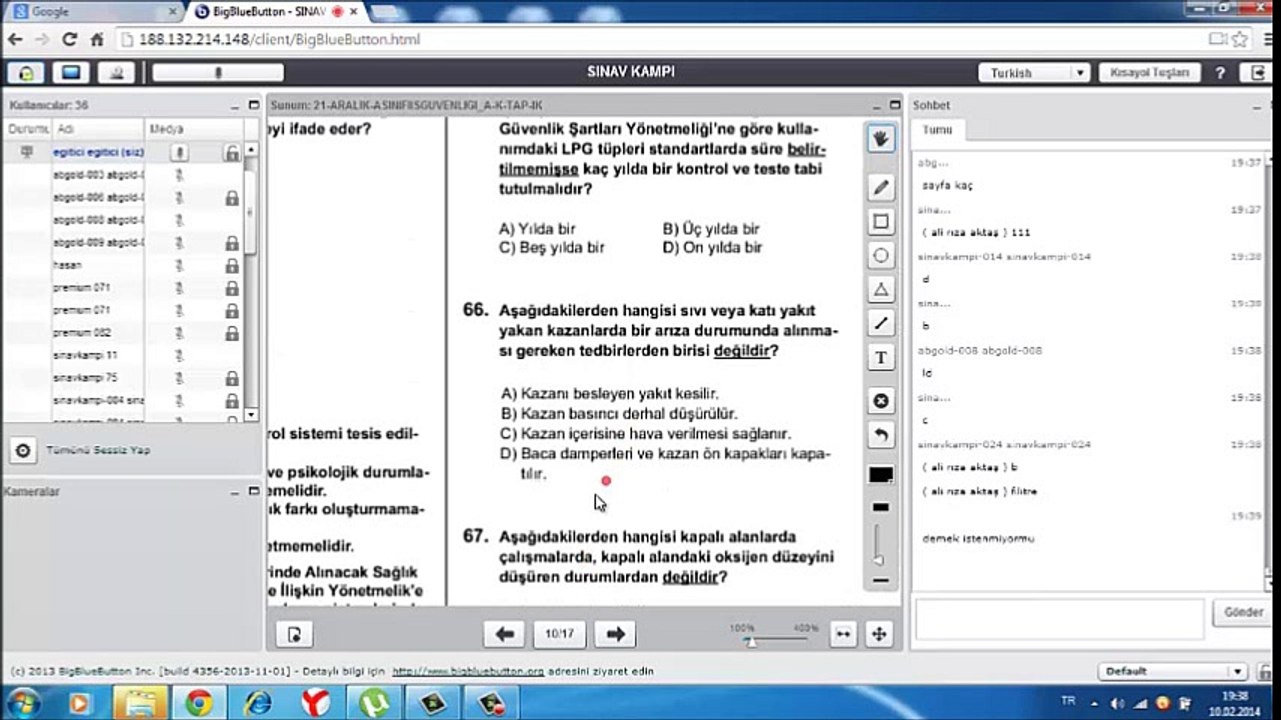
Task: Sort users by the Adı column
Action: 98,130
